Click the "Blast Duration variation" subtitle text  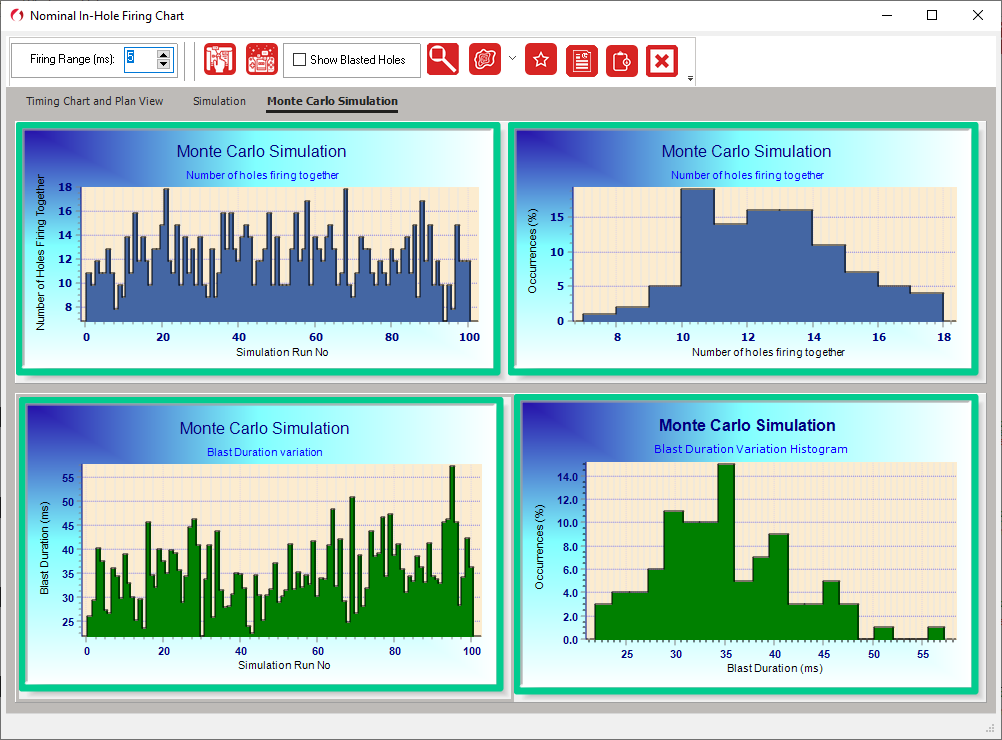tap(265, 452)
